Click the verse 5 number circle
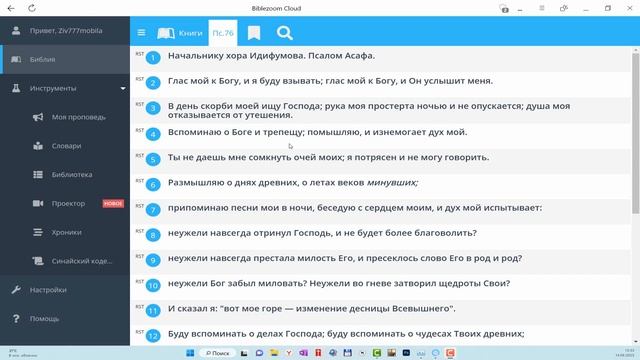This screenshot has width=640, height=360. pyautogui.click(x=153, y=160)
